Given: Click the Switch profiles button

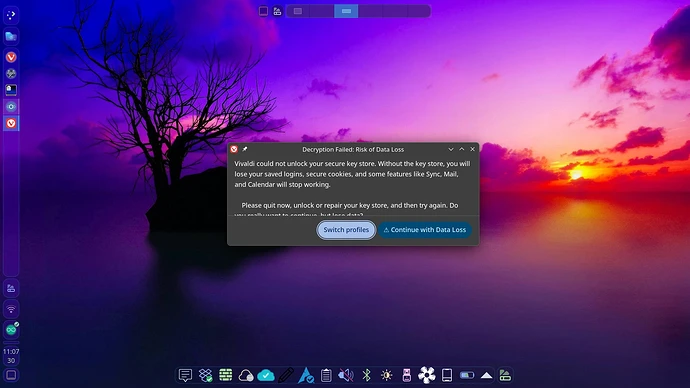Looking at the screenshot, I should coord(346,230).
